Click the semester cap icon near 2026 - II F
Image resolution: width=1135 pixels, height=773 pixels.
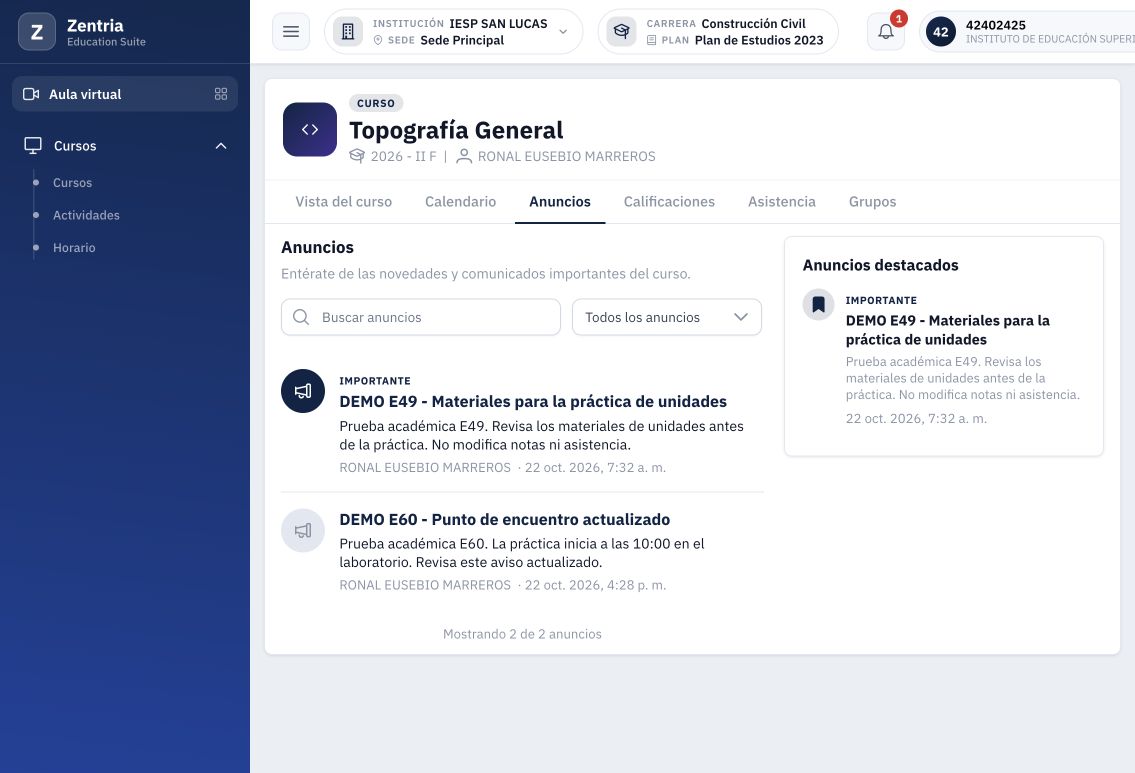[357, 156]
